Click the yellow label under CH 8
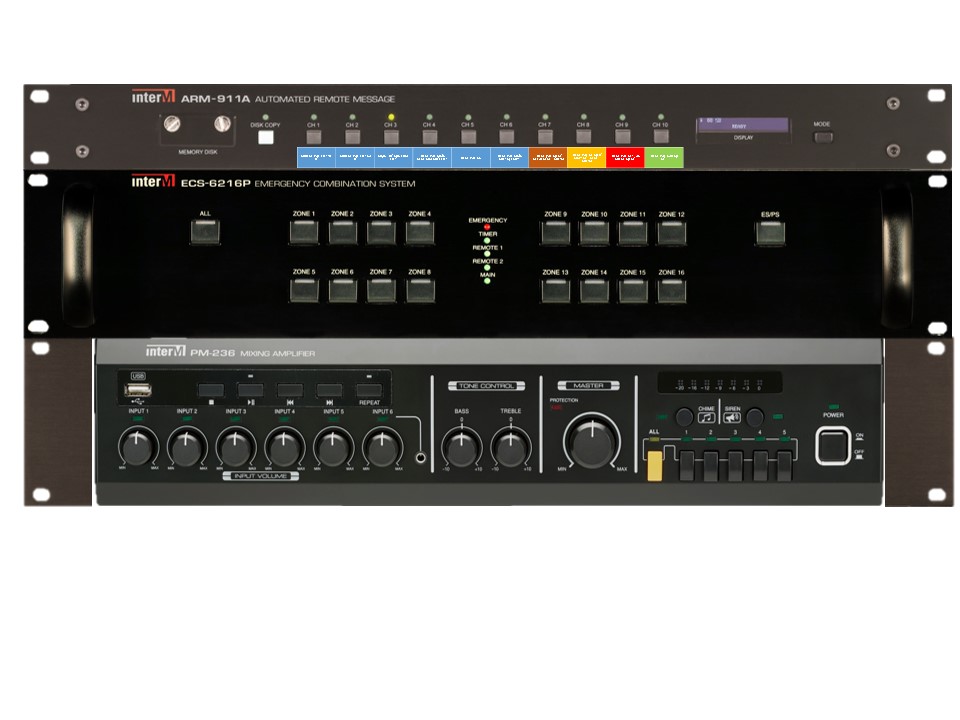 point(587,157)
